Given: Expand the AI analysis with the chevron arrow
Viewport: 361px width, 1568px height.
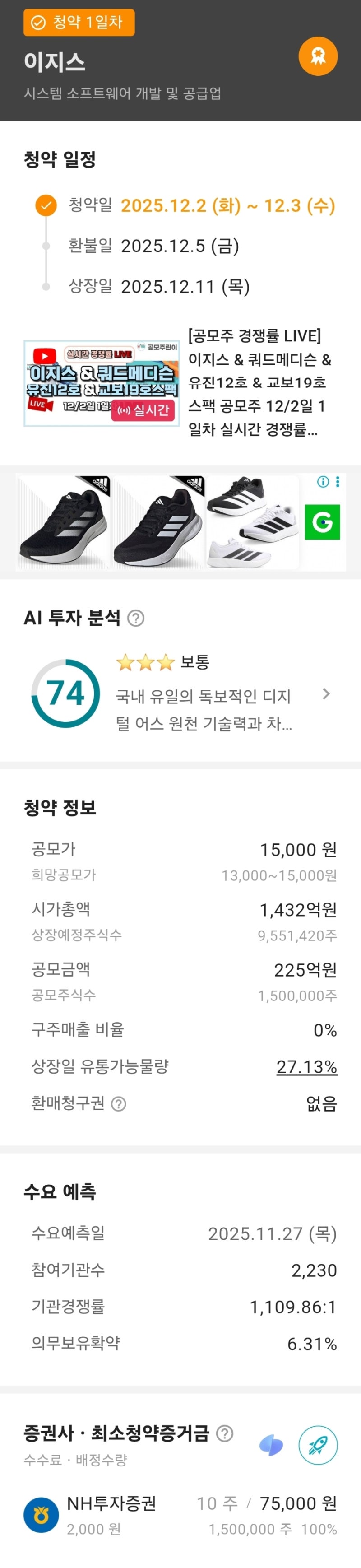Looking at the screenshot, I should pos(326,694).
